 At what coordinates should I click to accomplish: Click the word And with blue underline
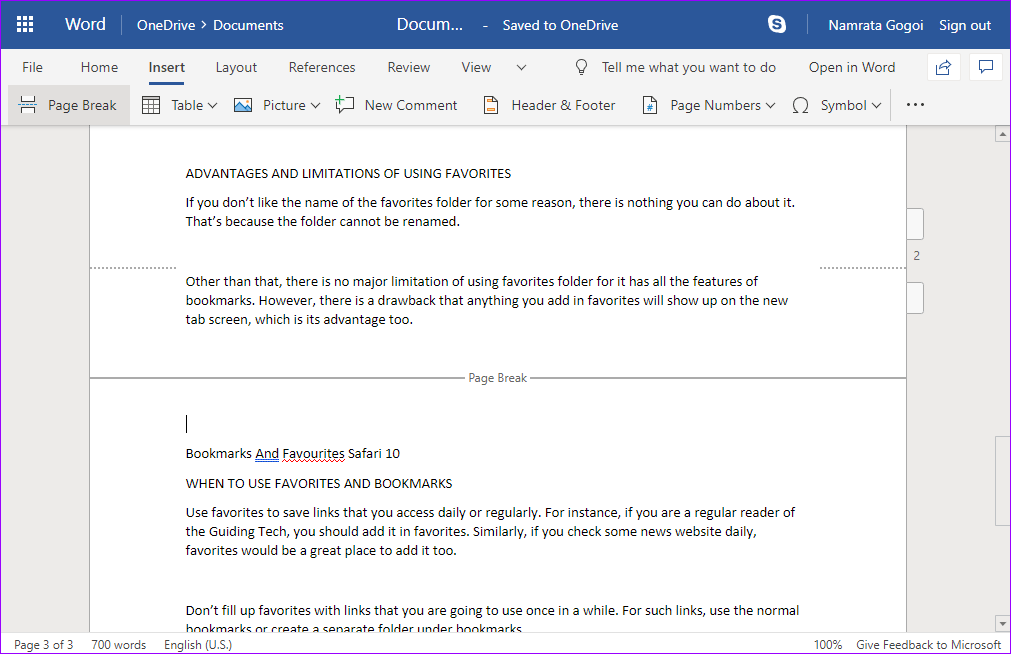coord(267,453)
